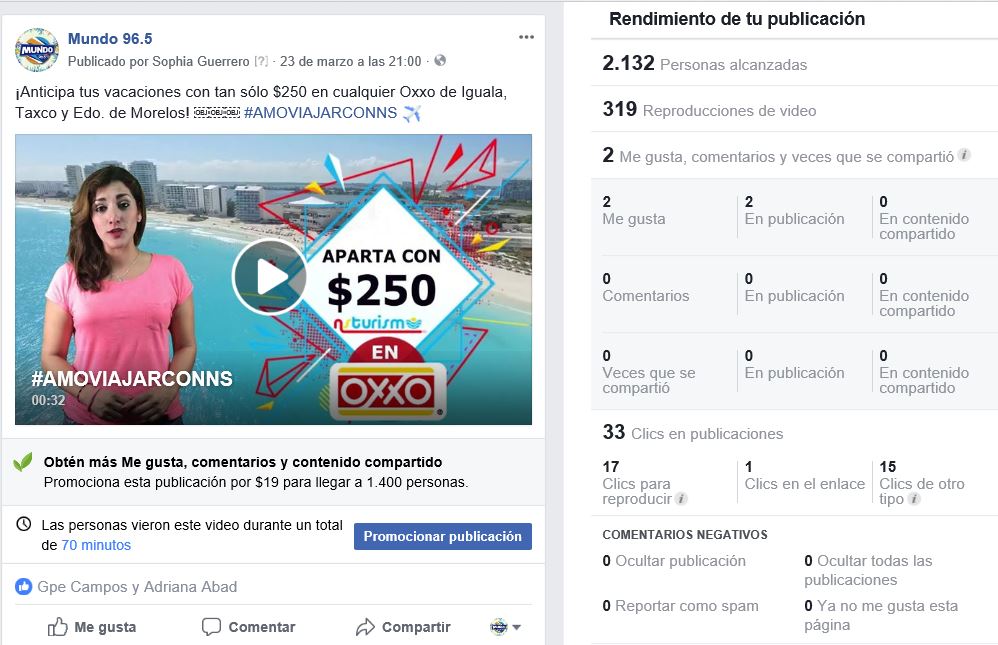This screenshot has height=645, width=998.
Task: Click the share arrow Compartir button
Action: 403,627
